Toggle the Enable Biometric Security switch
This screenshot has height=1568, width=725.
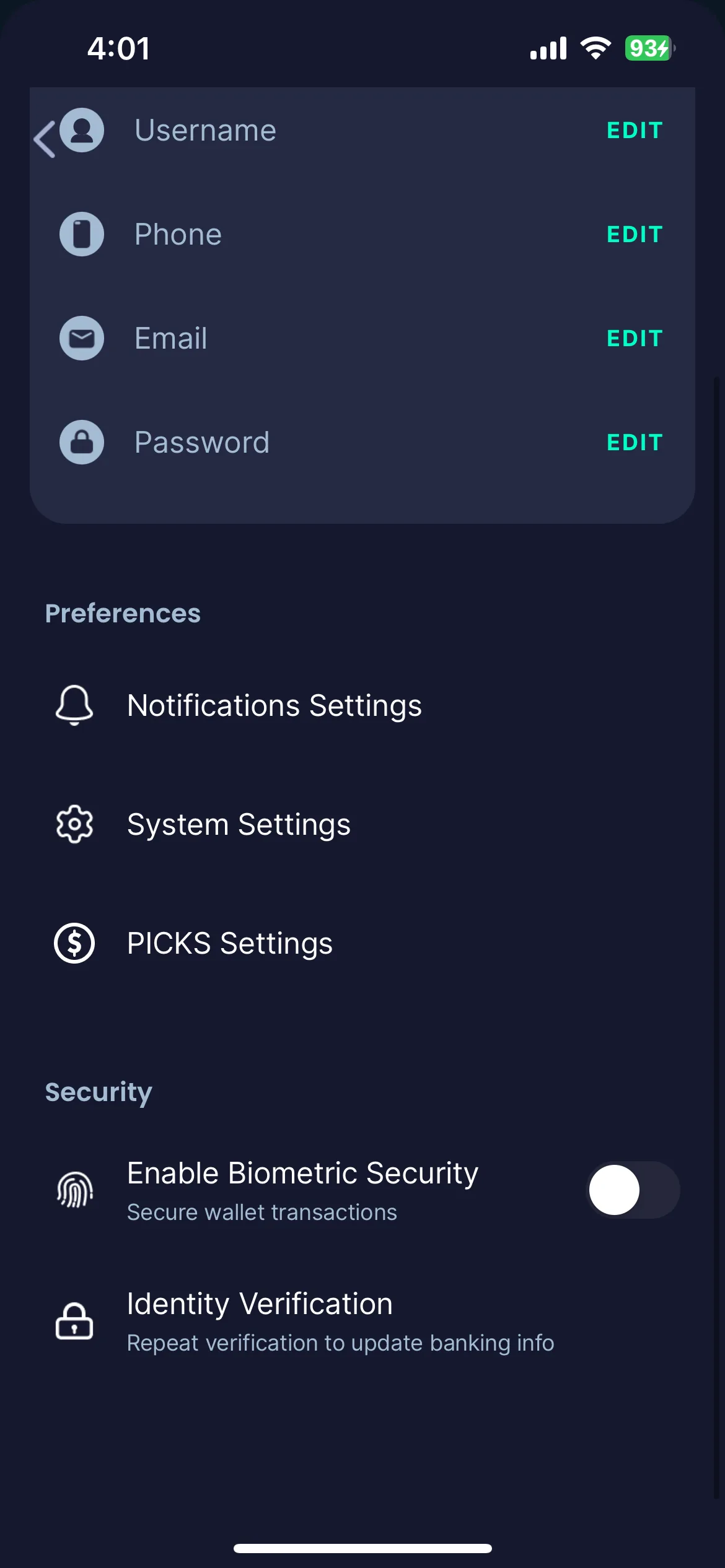[633, 1190]
